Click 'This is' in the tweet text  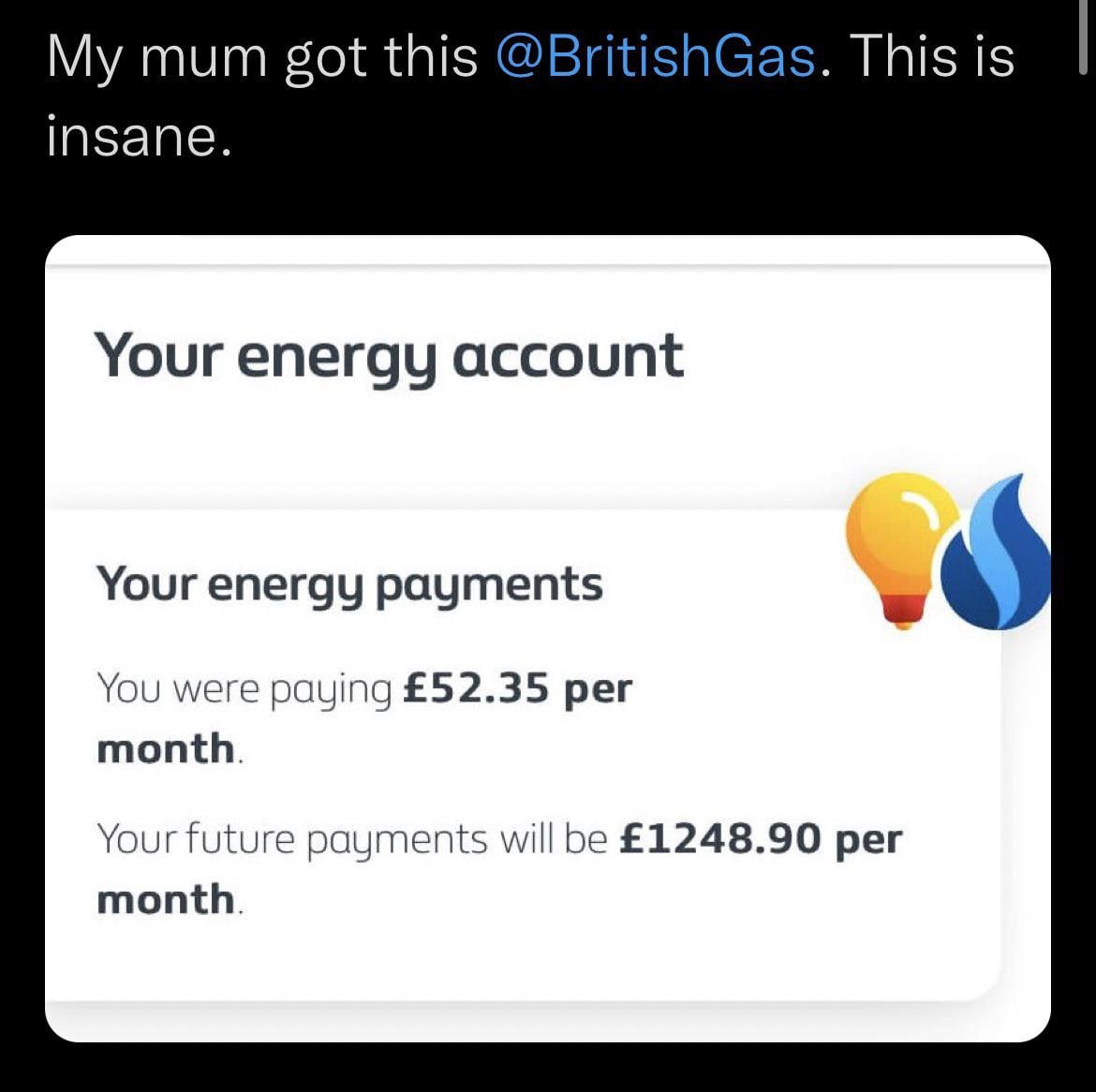tap(933, 57)
